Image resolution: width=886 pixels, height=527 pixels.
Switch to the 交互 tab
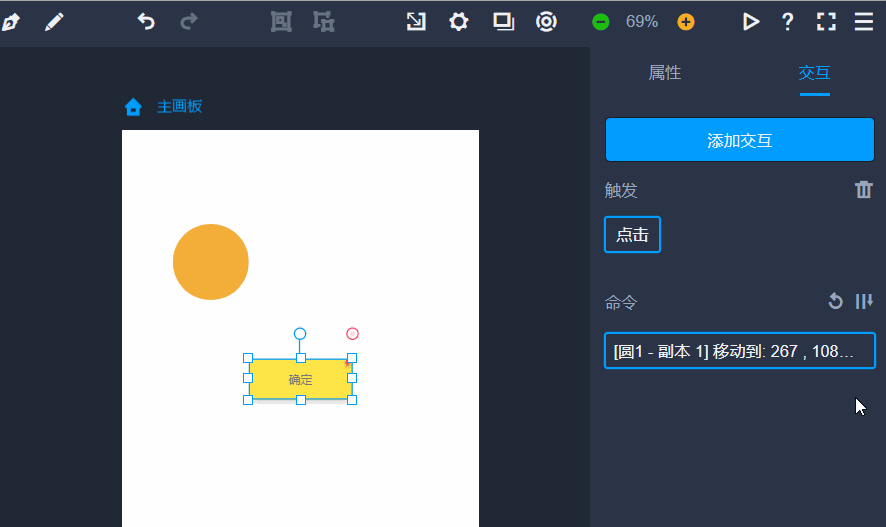point(814,73)
